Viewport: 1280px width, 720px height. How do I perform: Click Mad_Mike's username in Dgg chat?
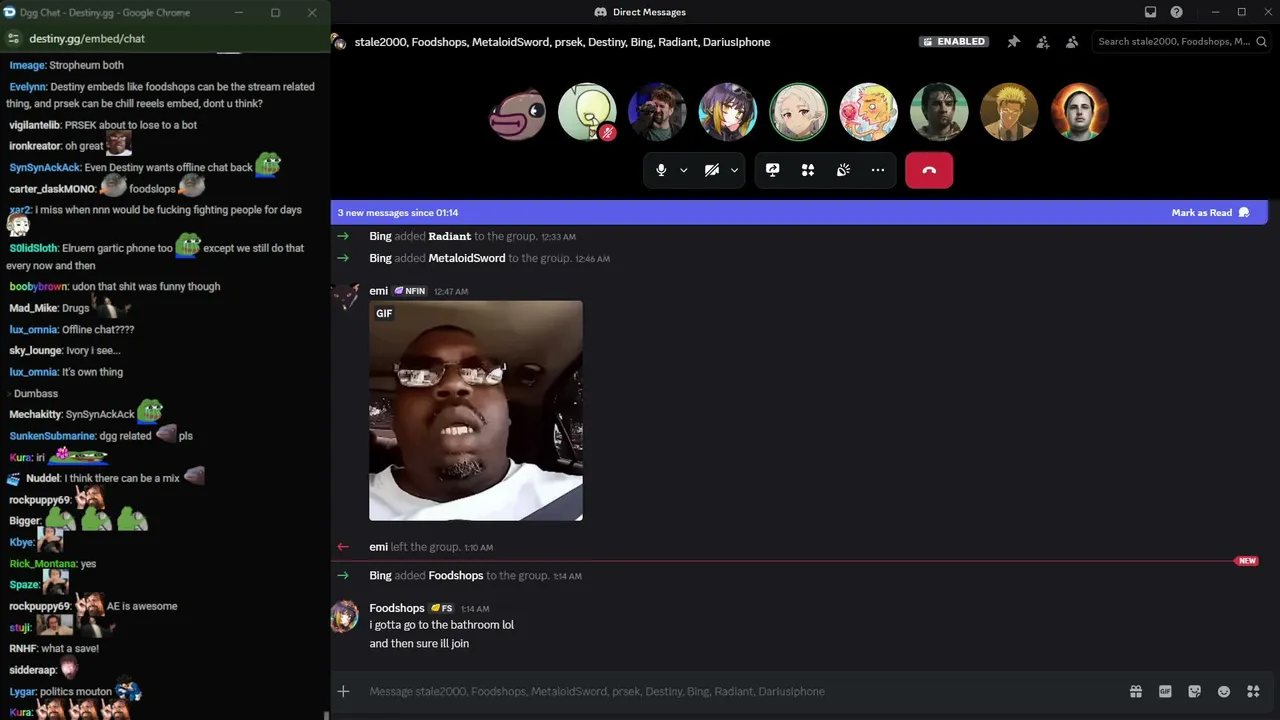(33, 308)
